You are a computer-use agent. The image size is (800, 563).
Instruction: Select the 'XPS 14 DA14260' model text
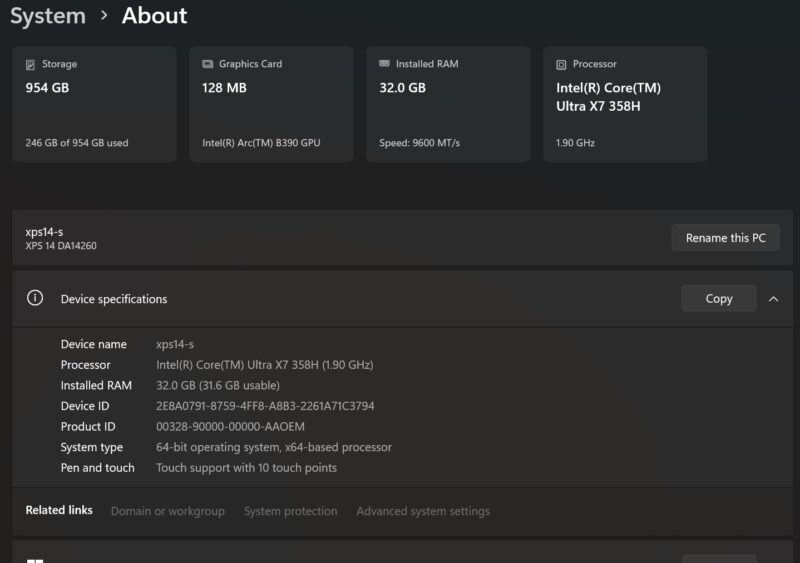click(61, 246)
